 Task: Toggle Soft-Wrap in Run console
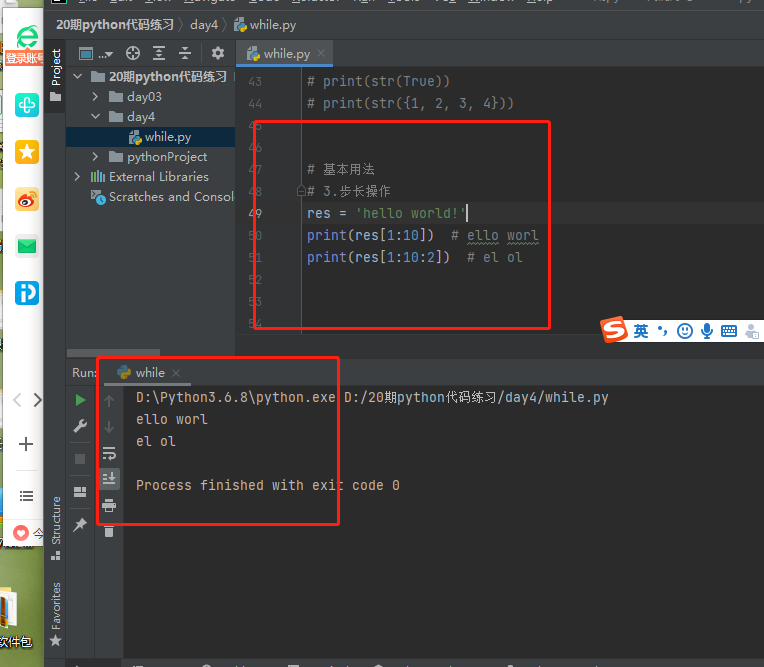109,453
